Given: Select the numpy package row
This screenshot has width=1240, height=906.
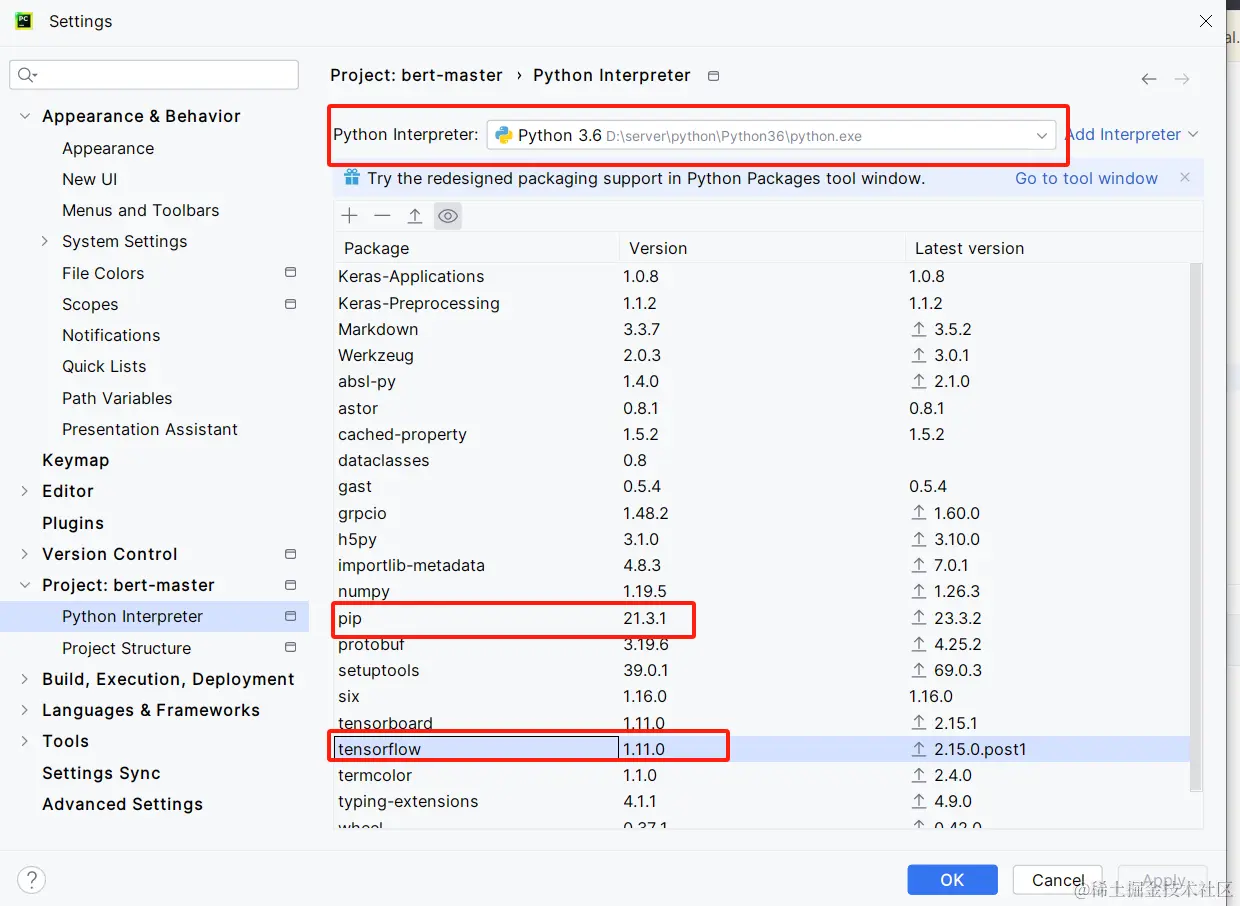Looking at the screenshot, I should coord(762,591).
